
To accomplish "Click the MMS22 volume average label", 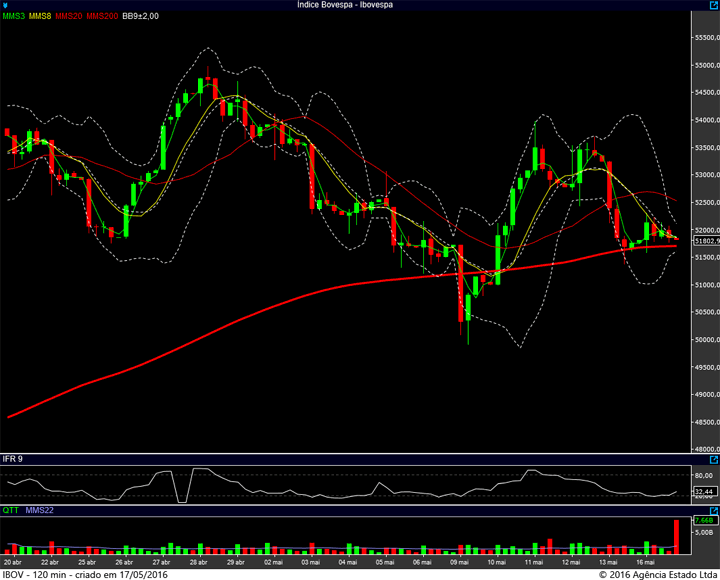I will (39, 510).
